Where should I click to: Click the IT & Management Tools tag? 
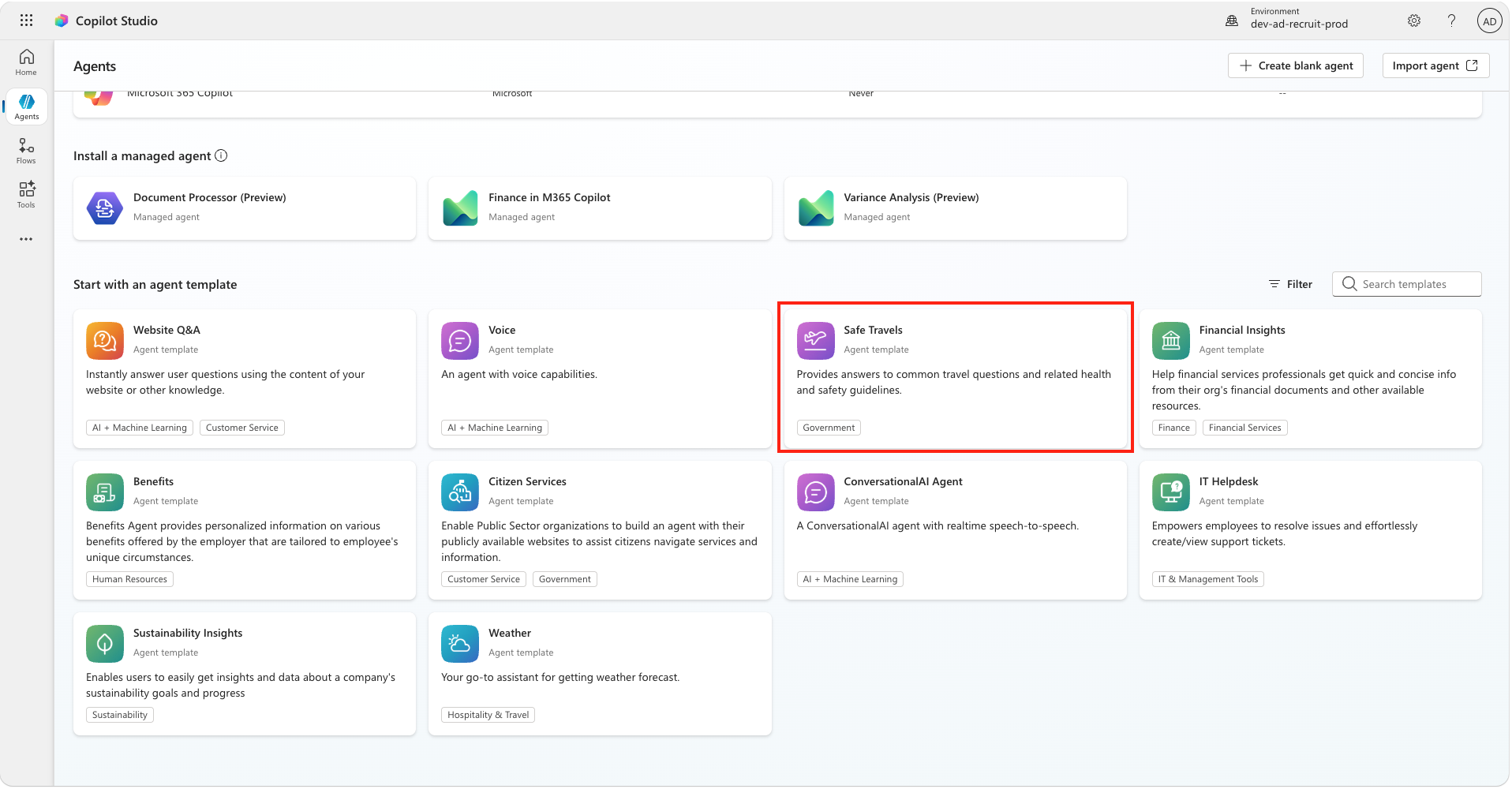pos(1208,579)
